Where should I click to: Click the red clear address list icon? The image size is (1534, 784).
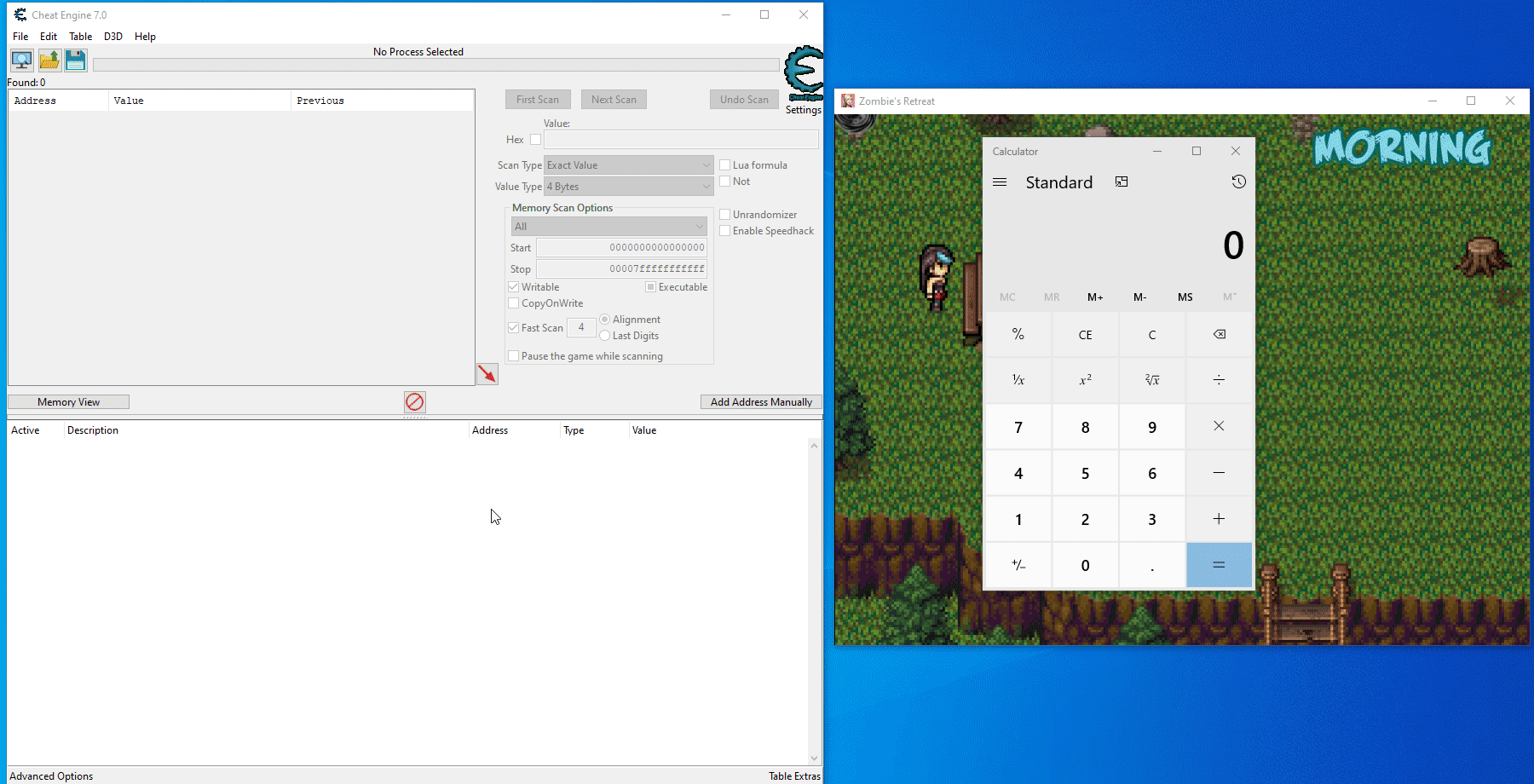tap(415, 402)
